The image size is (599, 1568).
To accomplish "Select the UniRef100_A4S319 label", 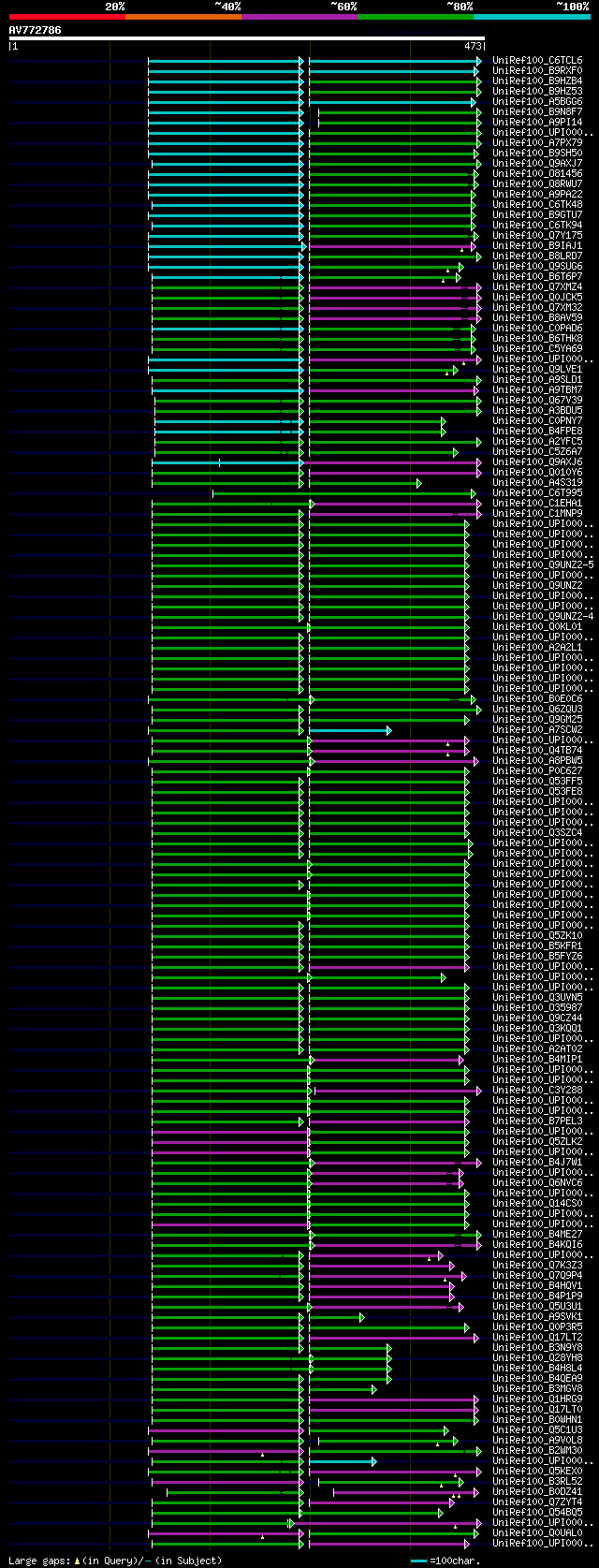I will [x=537, y=483].
